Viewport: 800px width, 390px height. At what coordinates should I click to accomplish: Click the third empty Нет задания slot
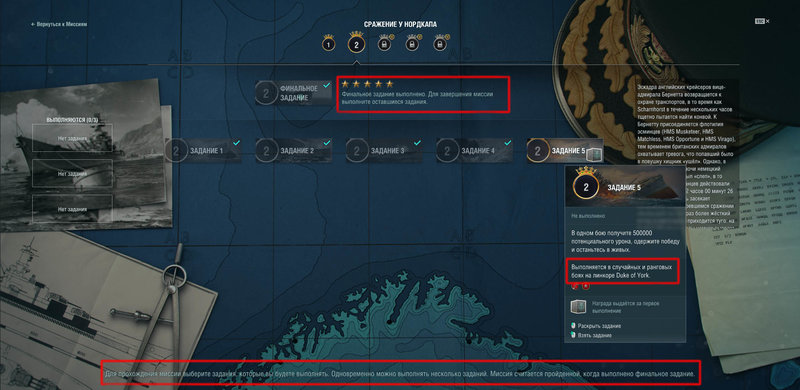coord(72,209)
